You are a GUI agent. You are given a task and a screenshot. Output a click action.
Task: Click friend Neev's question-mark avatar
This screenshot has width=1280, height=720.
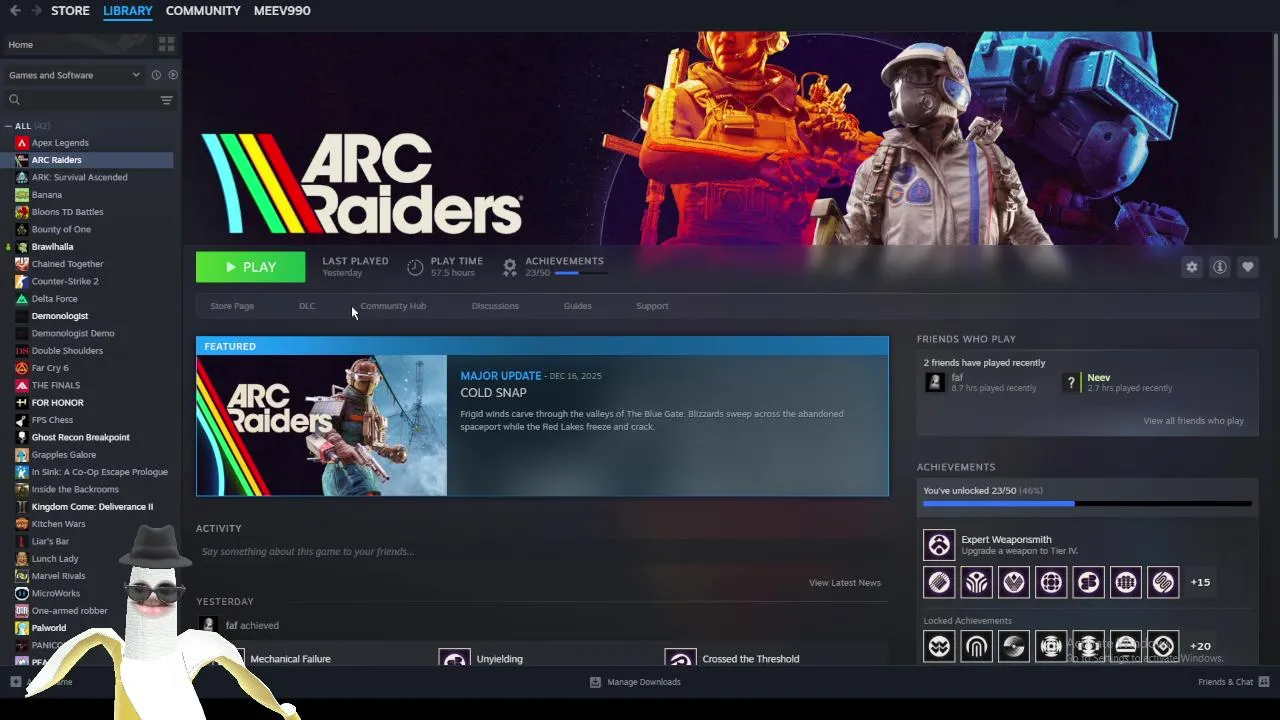1071,382
